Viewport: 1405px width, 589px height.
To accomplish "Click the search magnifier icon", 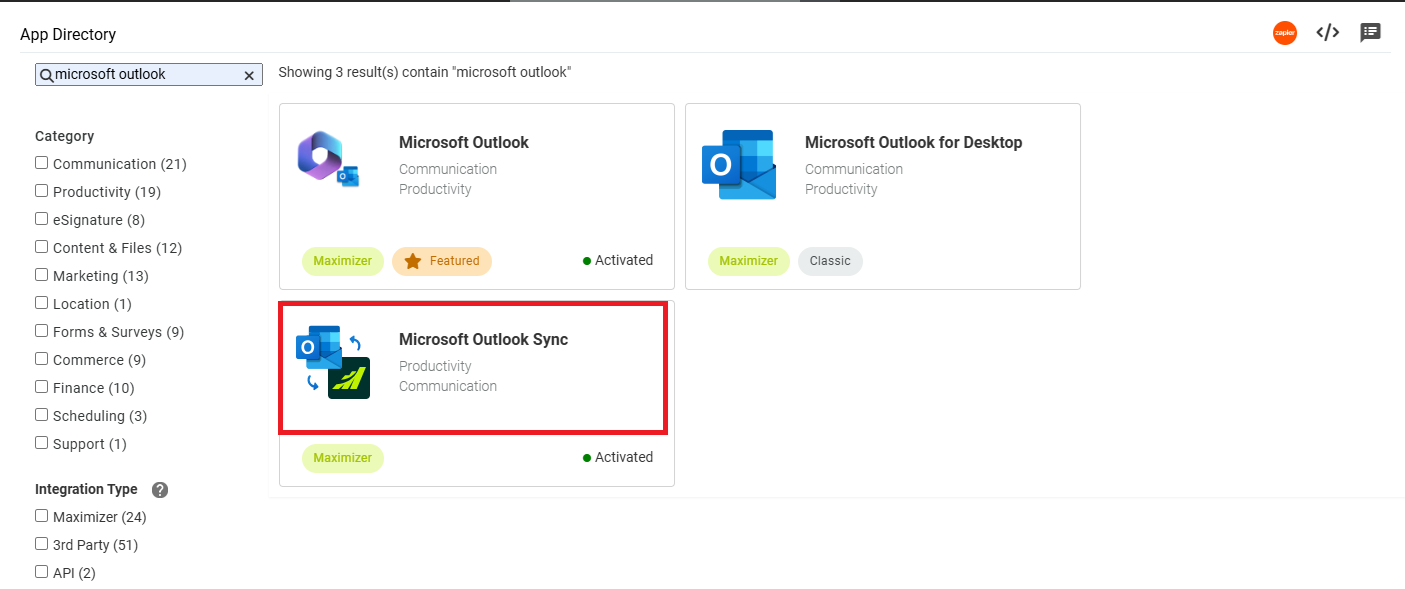I will coord(46,75).
